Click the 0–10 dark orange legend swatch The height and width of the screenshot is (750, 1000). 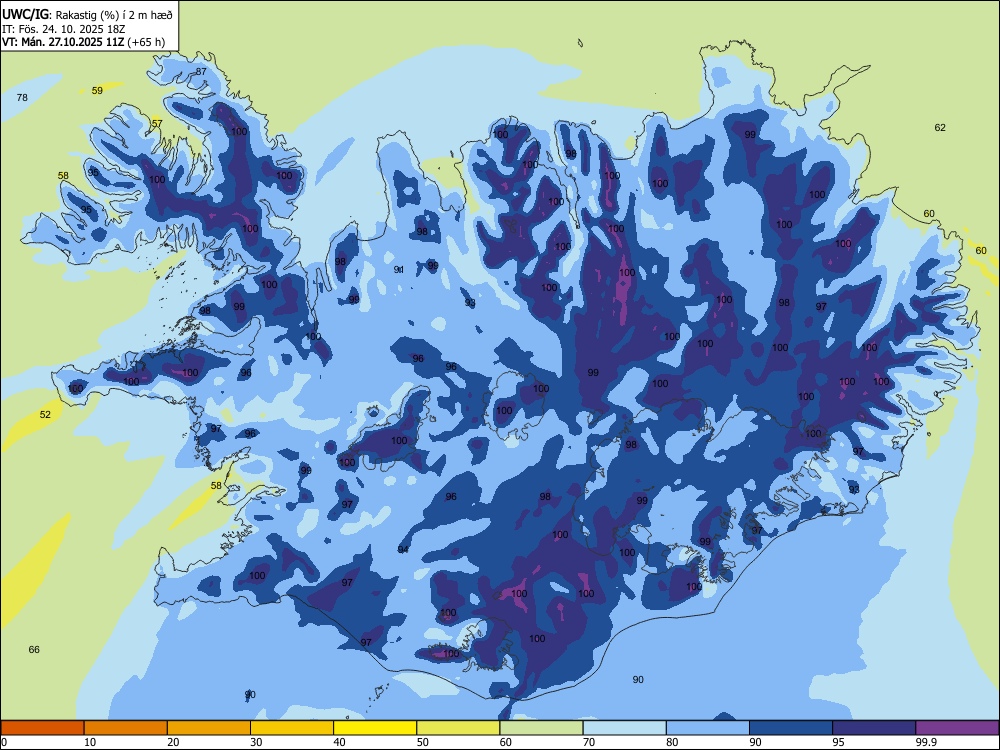[43, 728]
